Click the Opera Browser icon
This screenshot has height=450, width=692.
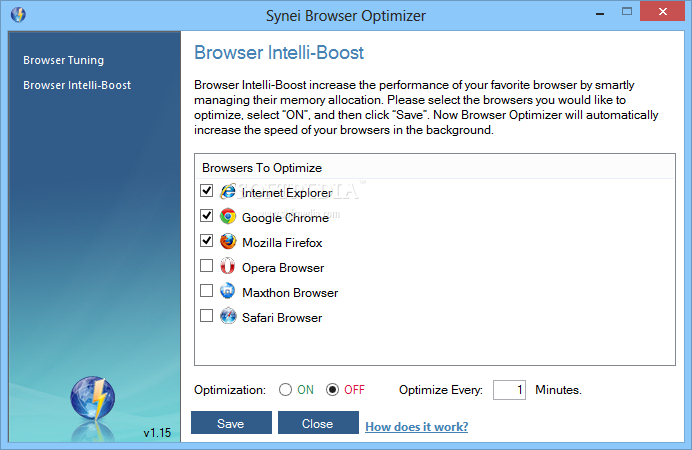point(228,266)
